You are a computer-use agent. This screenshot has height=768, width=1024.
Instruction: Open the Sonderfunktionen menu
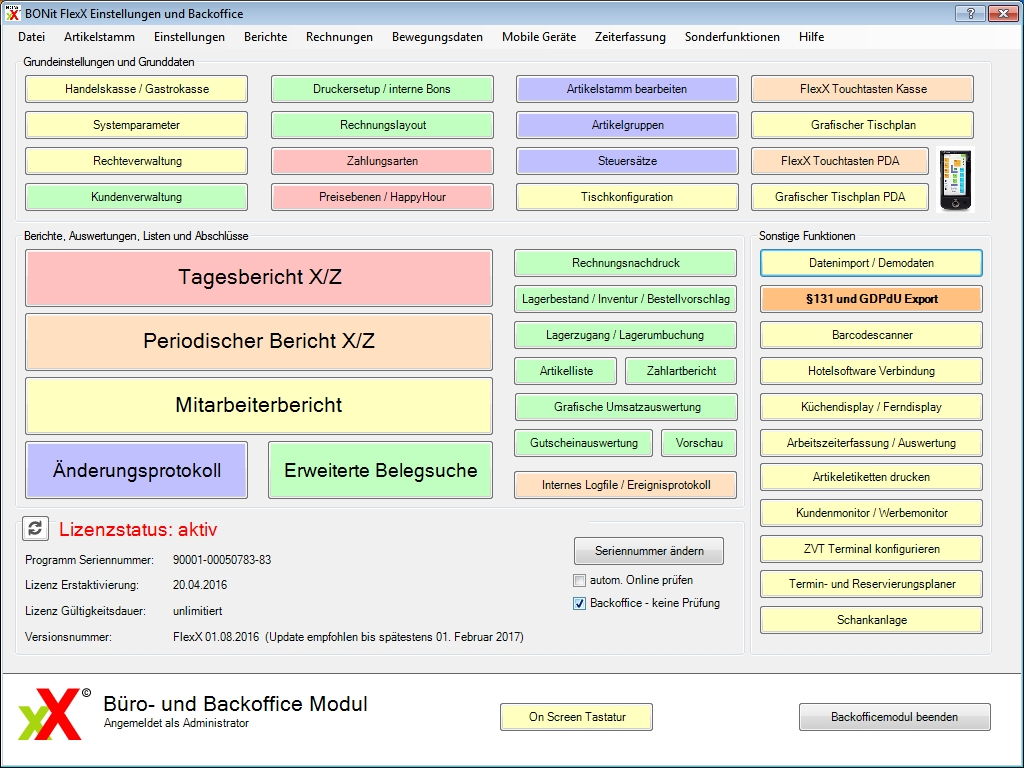coord(732,37)
